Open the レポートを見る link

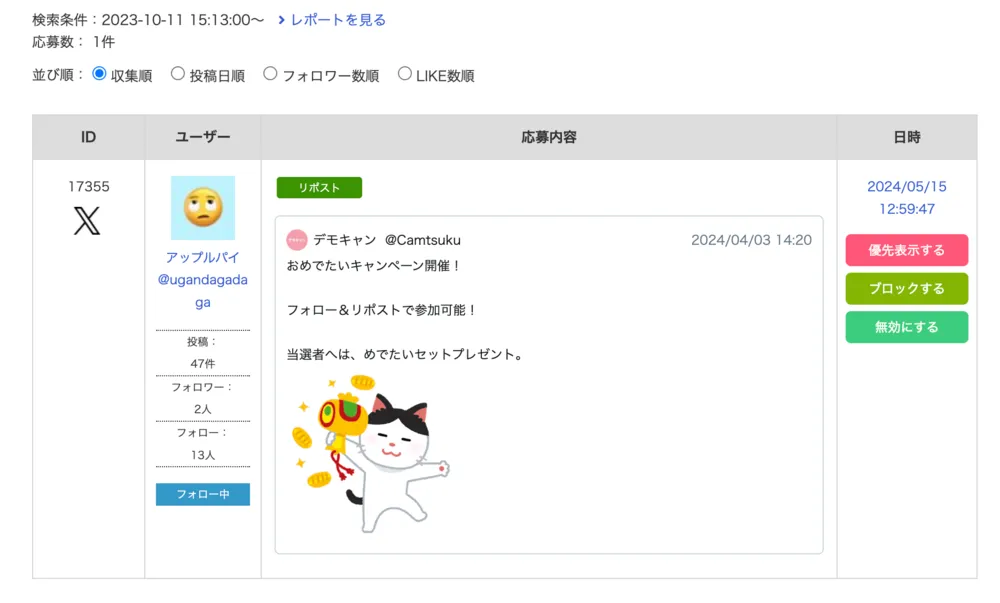click(338, 20)
